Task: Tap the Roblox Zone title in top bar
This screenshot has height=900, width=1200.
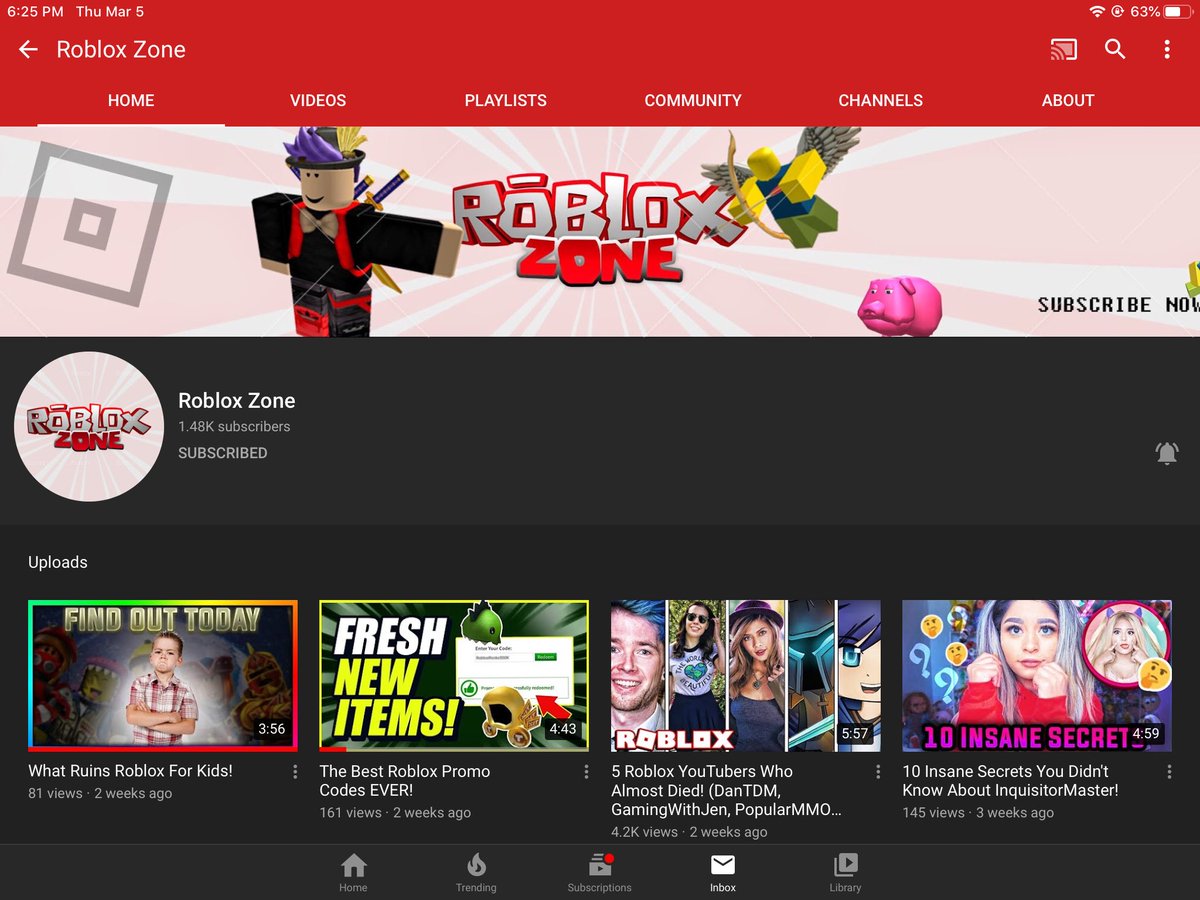Action: click(x=121, y=49)
